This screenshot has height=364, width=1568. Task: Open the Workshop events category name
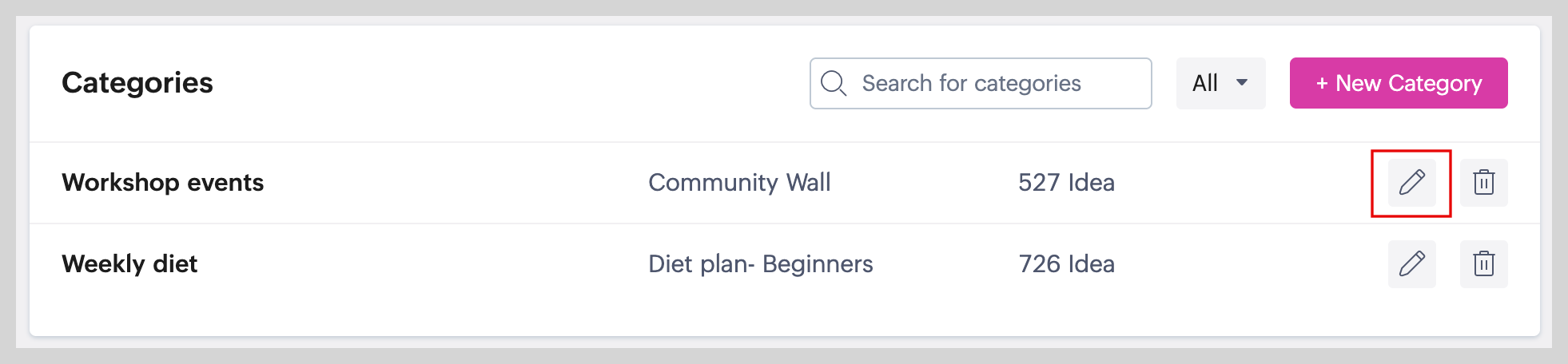(163, 183)
